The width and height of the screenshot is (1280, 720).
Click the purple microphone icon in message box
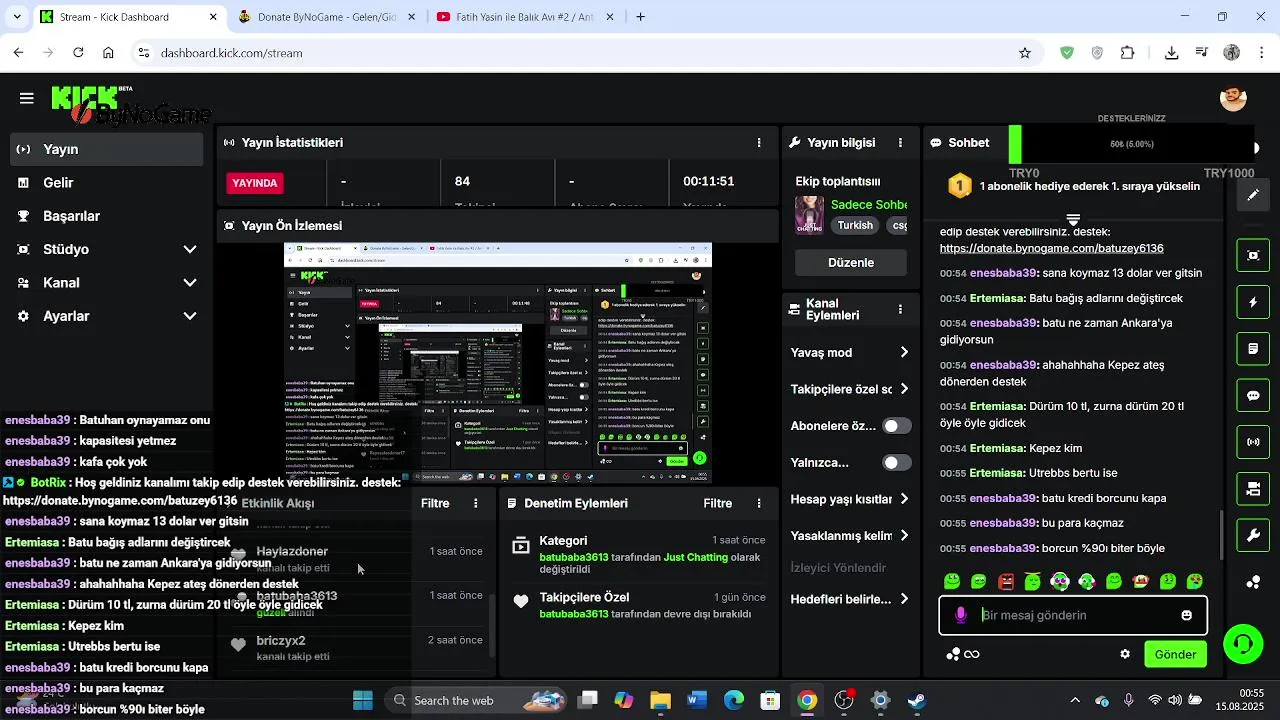961,615
